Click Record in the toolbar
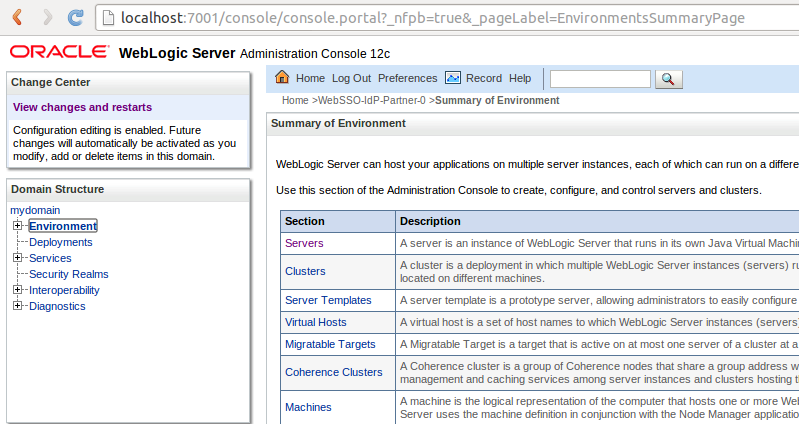The image size is (799, 424). (x=484, y=78)
